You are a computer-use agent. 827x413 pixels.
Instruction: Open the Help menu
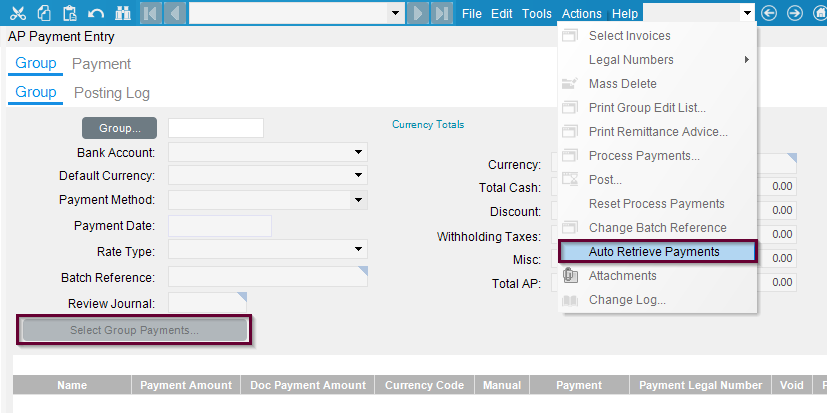point(625,14)
